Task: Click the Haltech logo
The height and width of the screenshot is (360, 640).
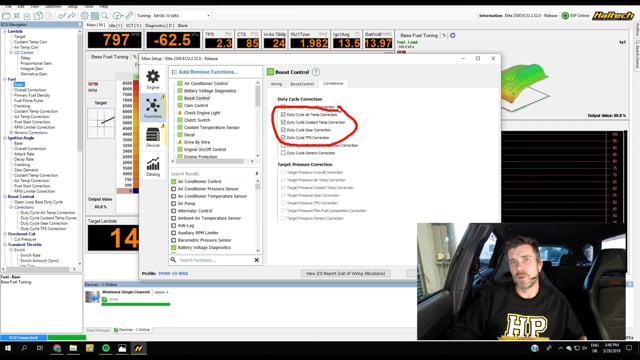Action: (x=613, y=16)
